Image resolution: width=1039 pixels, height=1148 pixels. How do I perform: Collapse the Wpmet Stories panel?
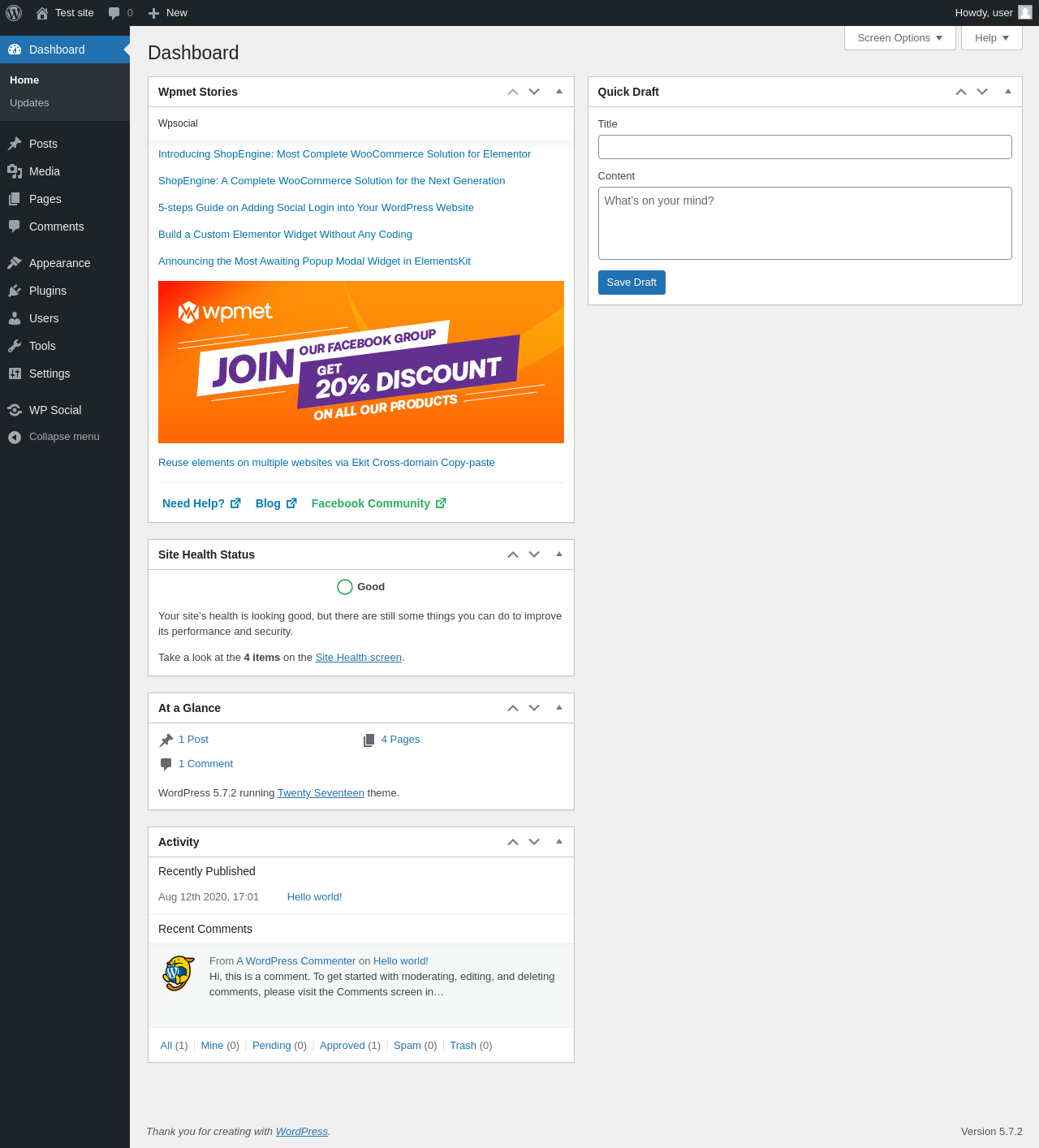pyautogui.click(x=559, y=92)
